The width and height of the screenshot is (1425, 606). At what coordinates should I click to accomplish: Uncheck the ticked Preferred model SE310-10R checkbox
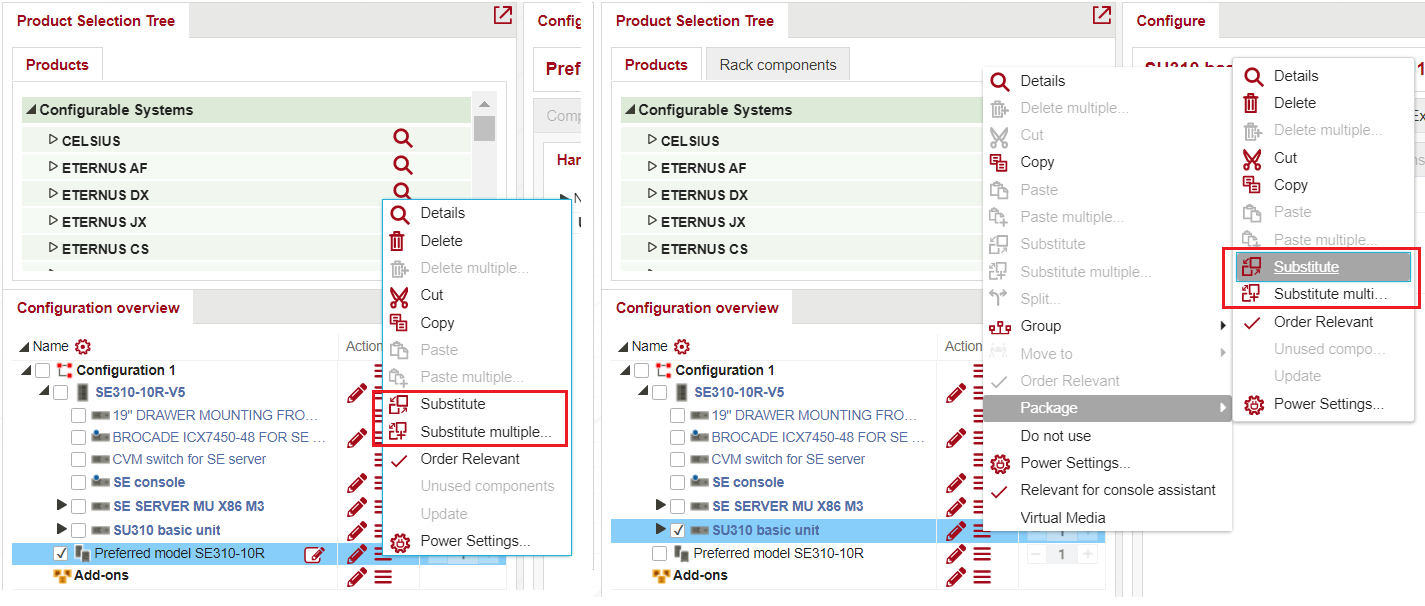(60, 553)
